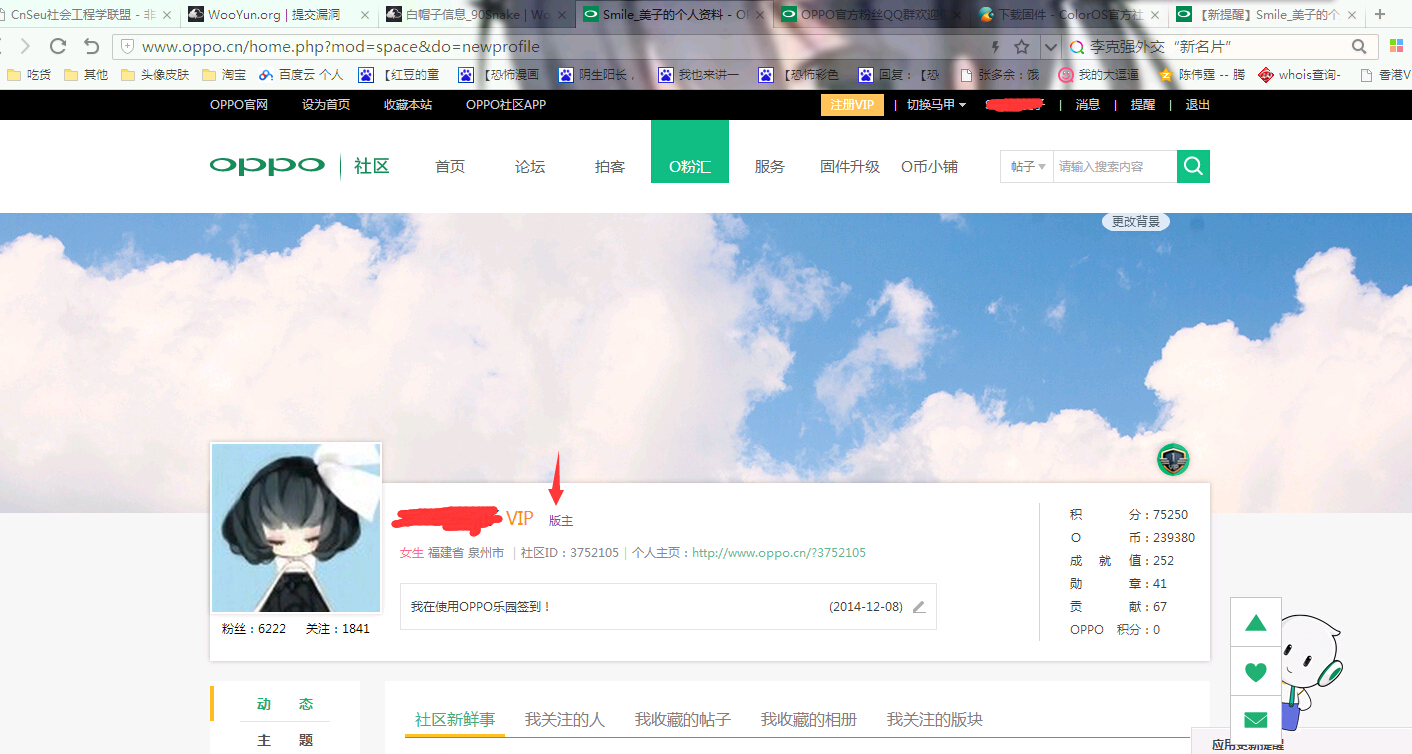Open the 头像皮肤 bookmark folder

point(155,74)
